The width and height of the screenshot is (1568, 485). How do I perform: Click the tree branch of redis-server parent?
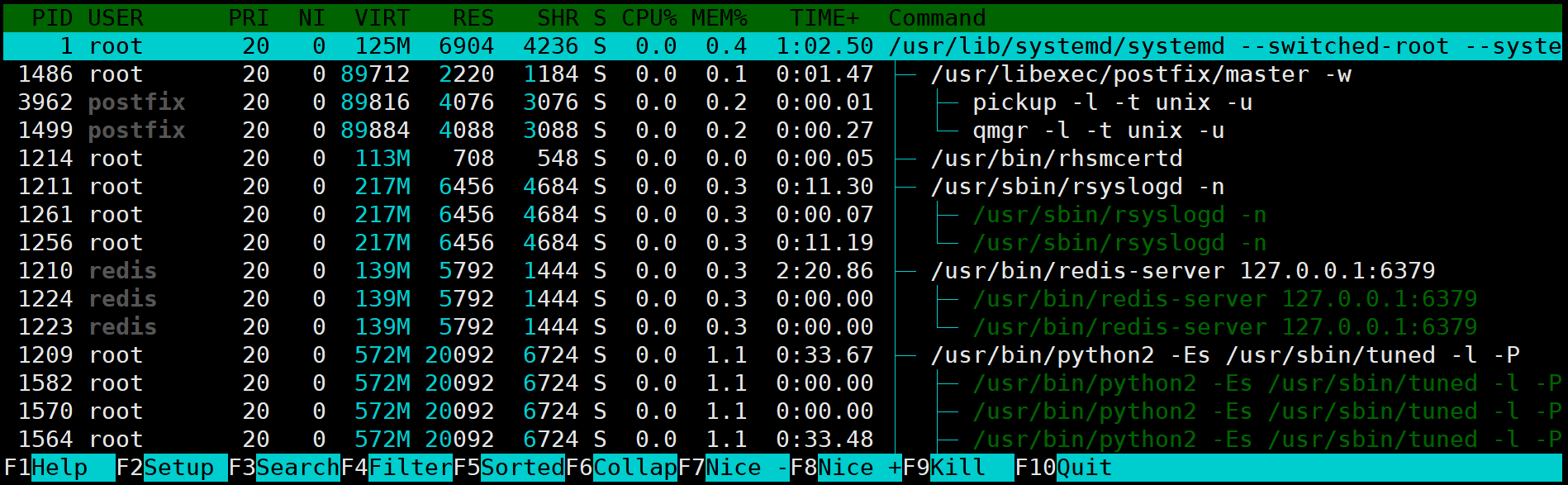coord(906,271)
